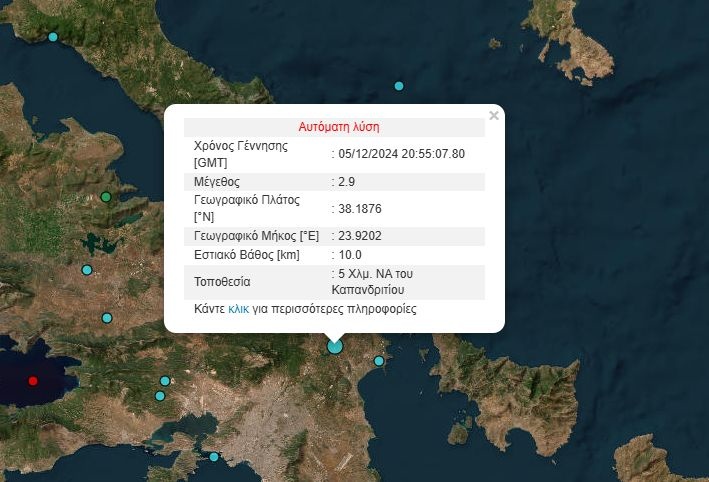Viewport: 709px width, 482px height.
Task: Click the cyan marker on the top-left coastline
Action: coord(54,38)
